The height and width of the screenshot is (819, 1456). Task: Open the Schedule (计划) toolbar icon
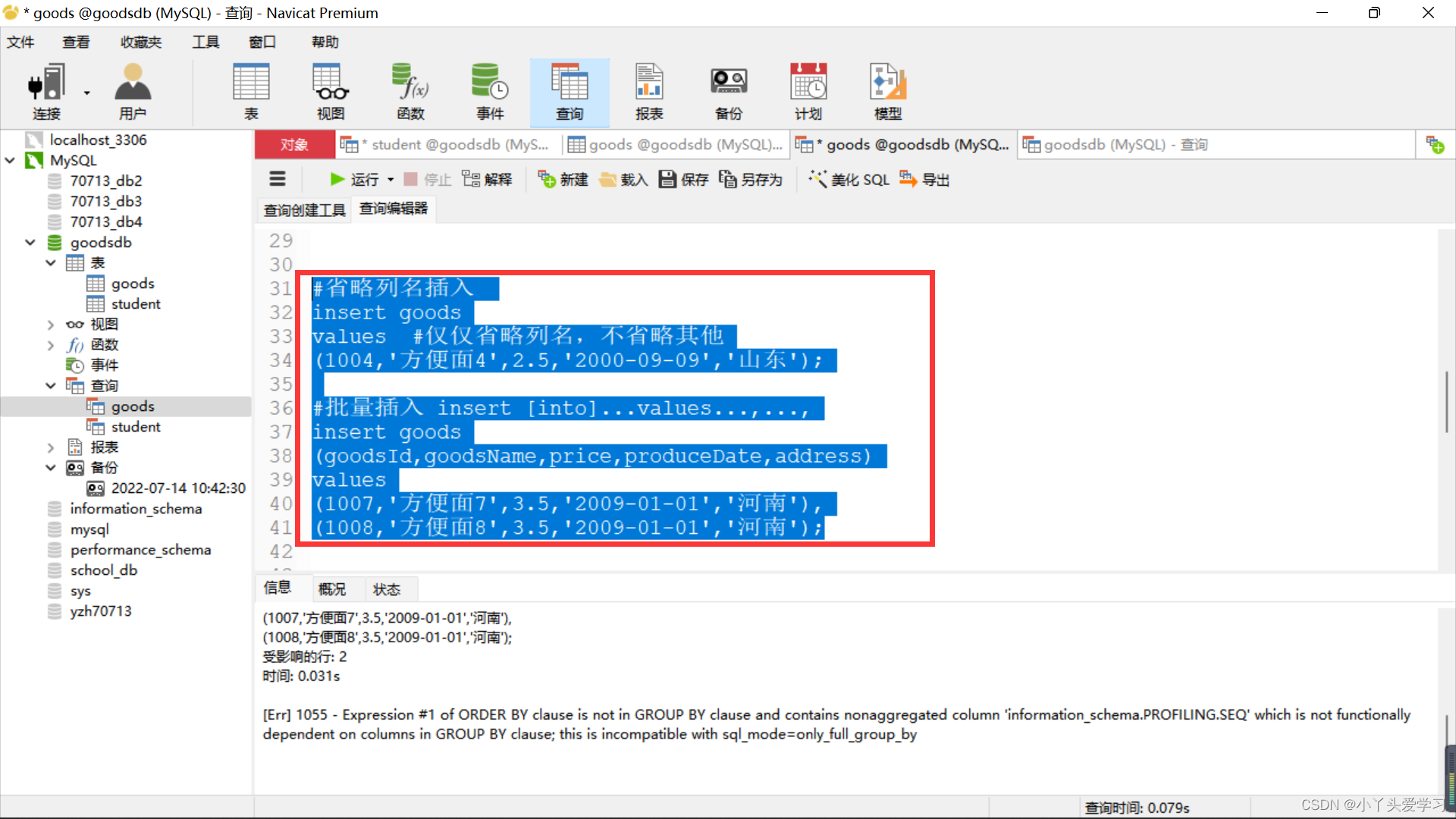coord(808,92)
